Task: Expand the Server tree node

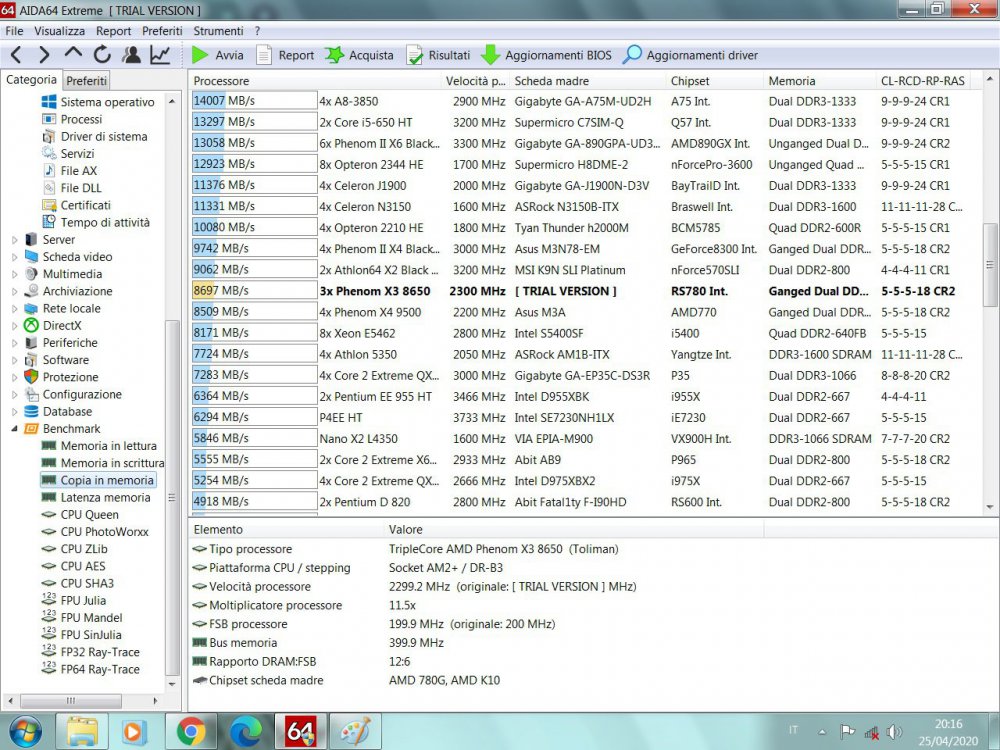Action: coord(15,240)
